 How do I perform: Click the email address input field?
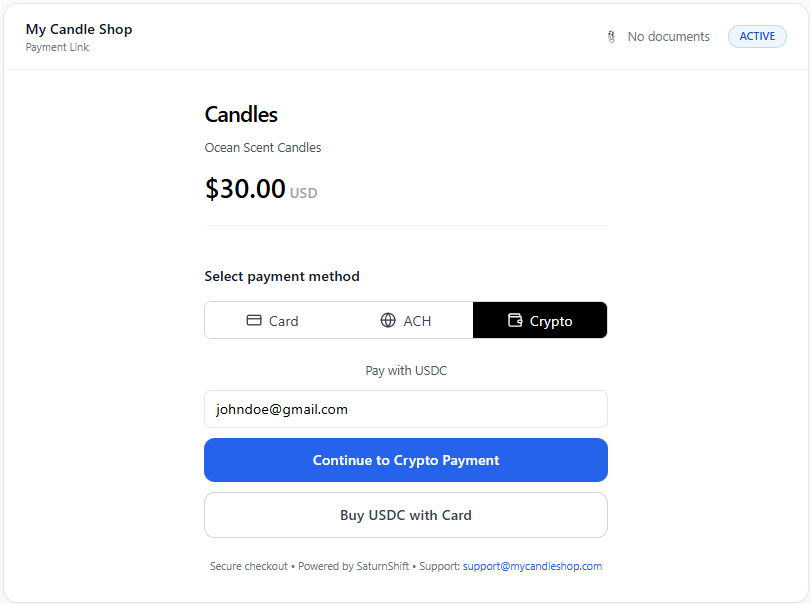tap(406, 409)
